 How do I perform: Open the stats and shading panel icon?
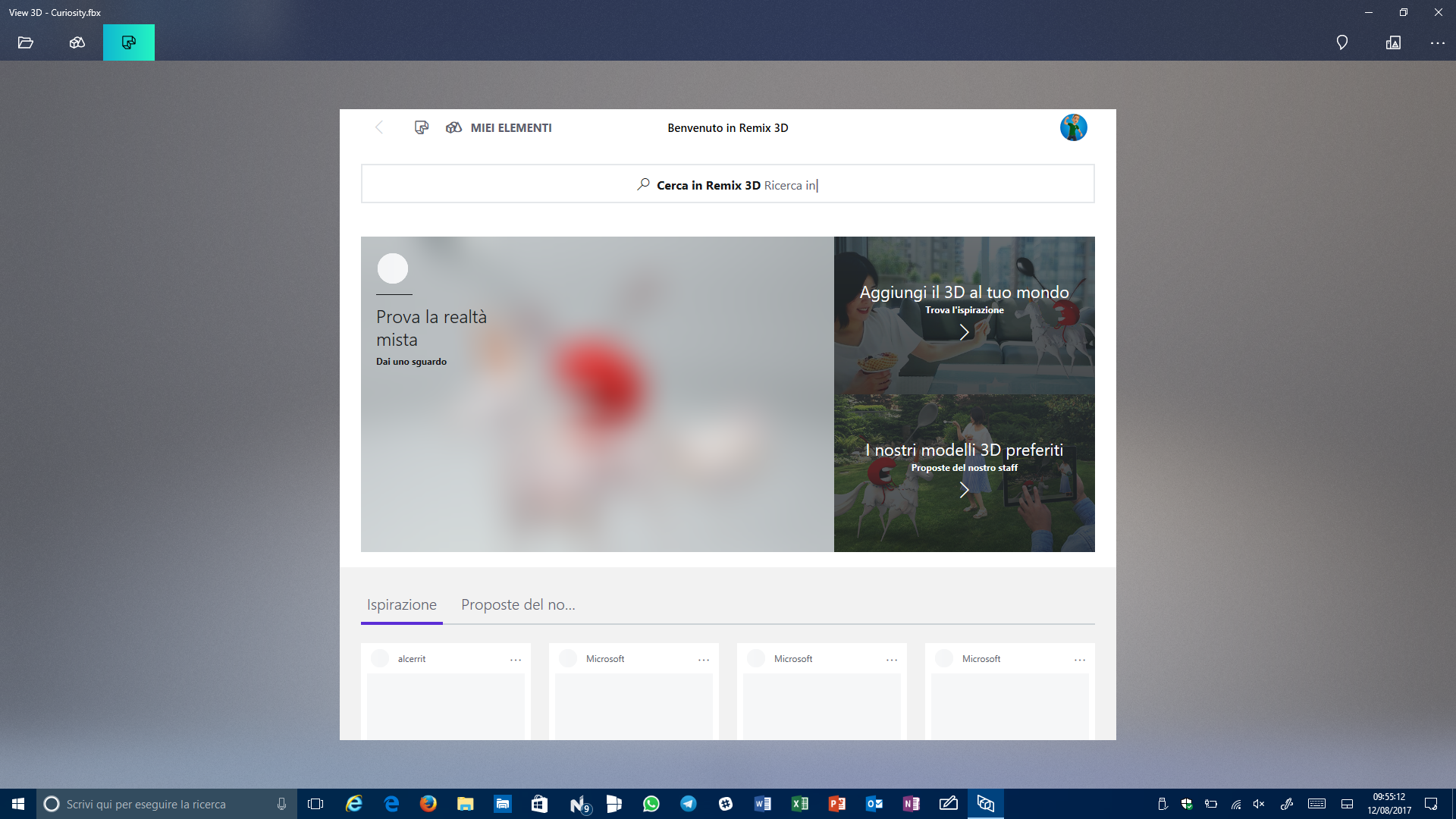pyautogui.click(x=1393, y=42)
